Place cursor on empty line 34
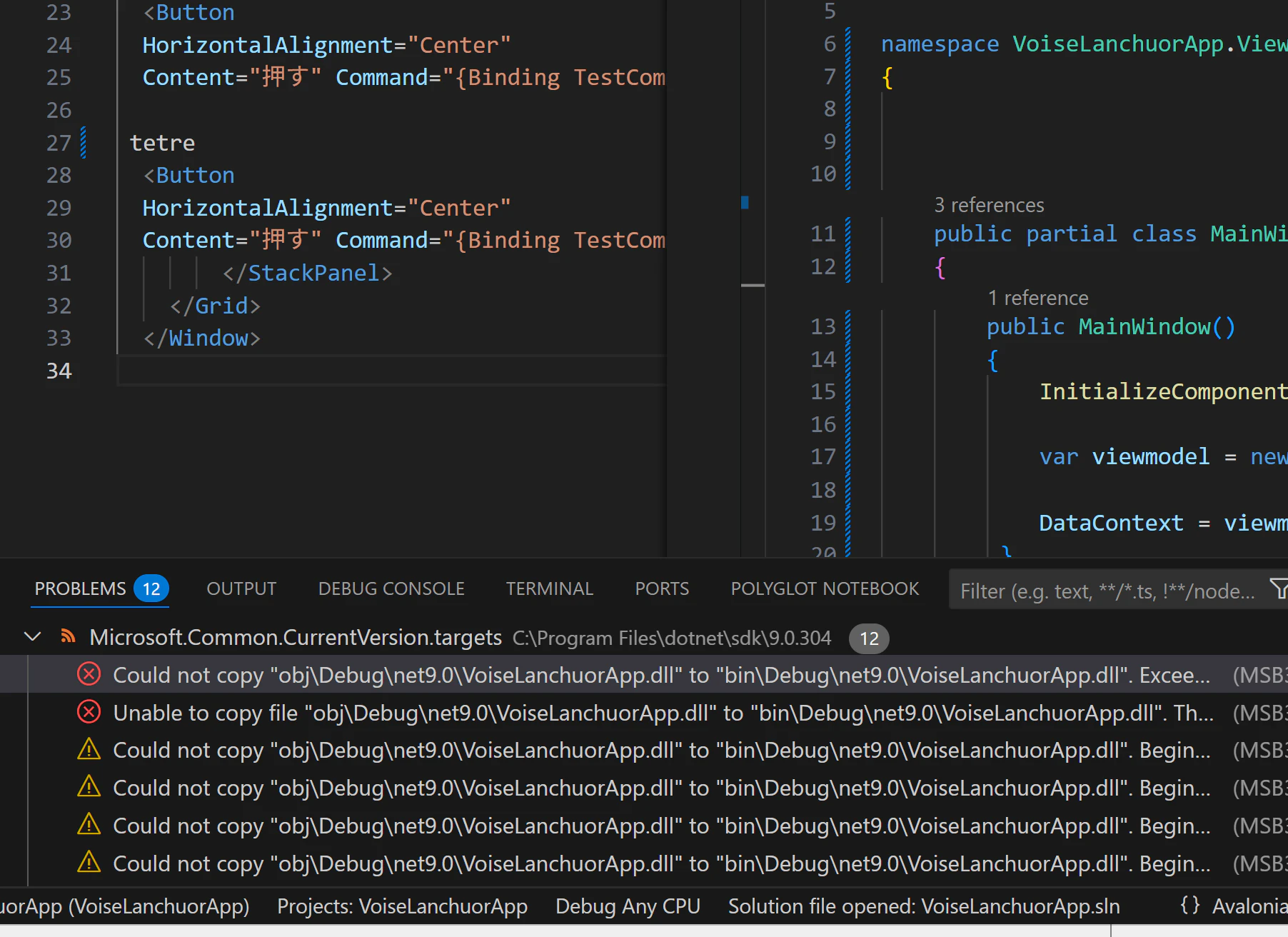Viewport: 1288px width, 937px height. (391, 371)
